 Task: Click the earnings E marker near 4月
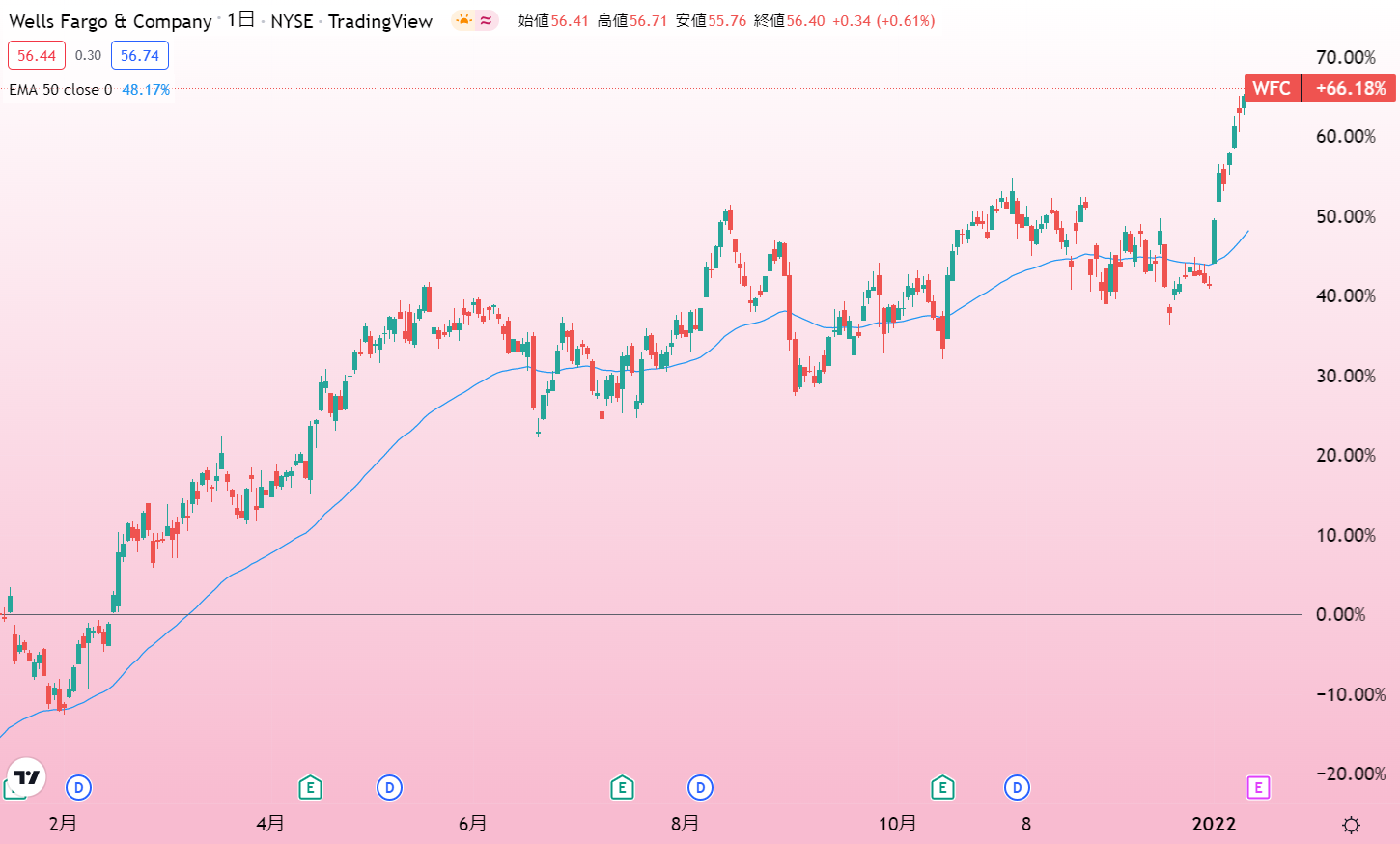pyautogui.click(x=310, y=788)
